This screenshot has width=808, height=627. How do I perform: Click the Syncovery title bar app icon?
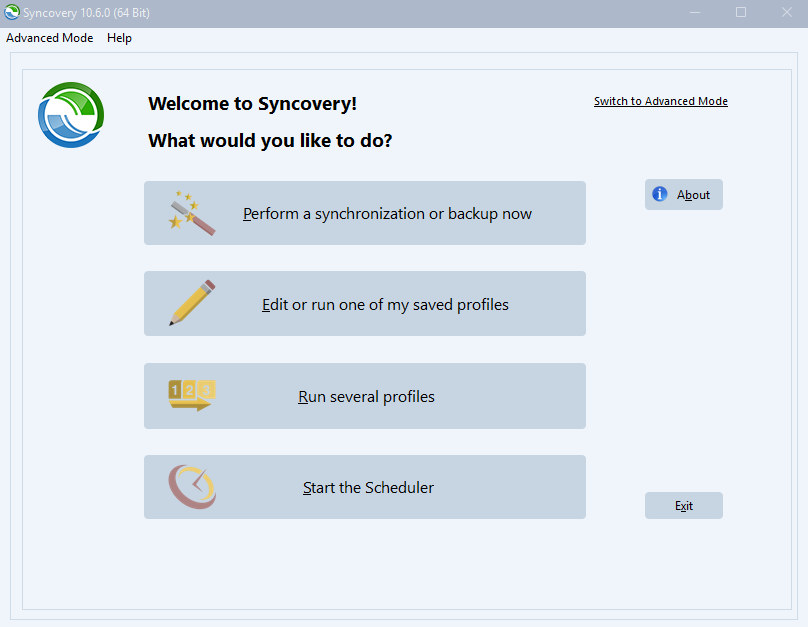pos(11,12)
